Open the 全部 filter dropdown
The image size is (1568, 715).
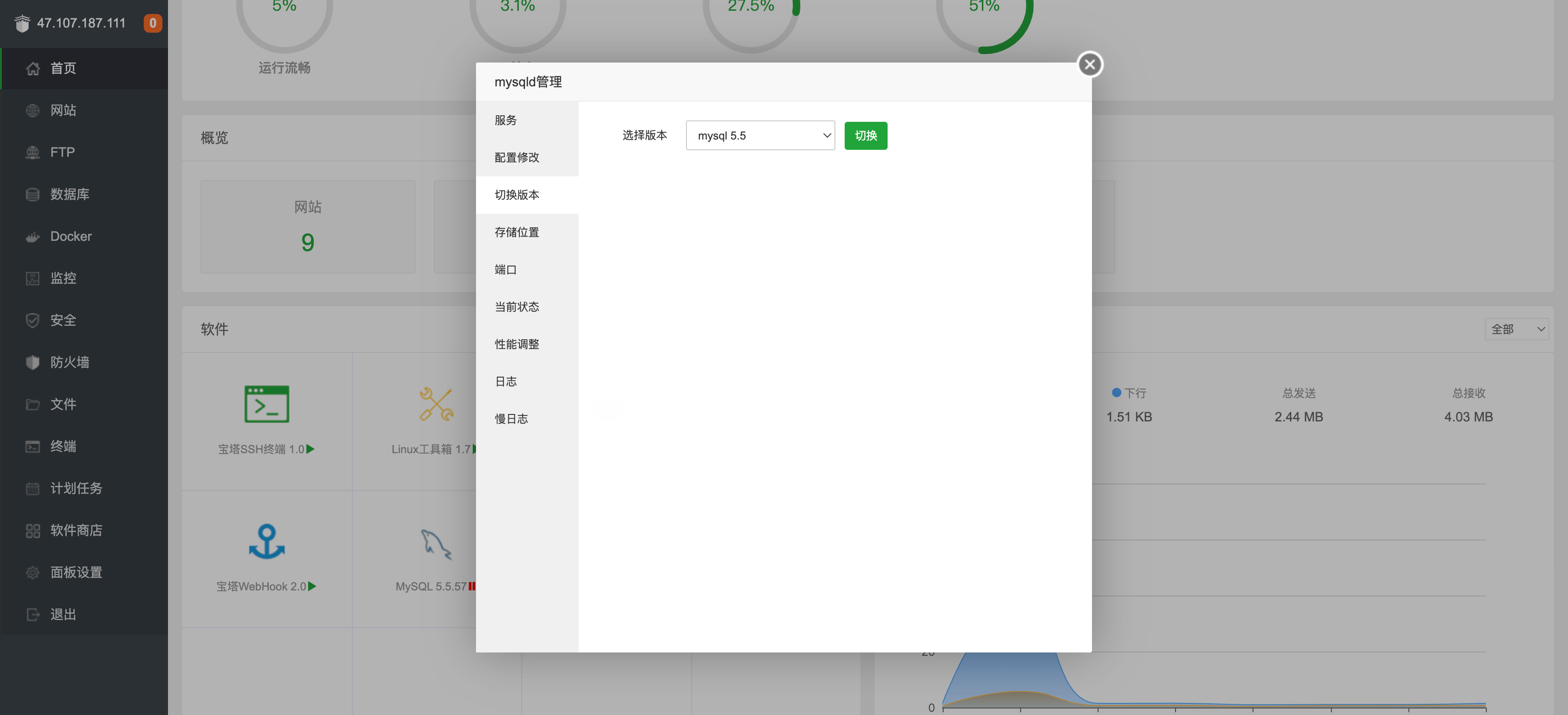coord(1516,329)
